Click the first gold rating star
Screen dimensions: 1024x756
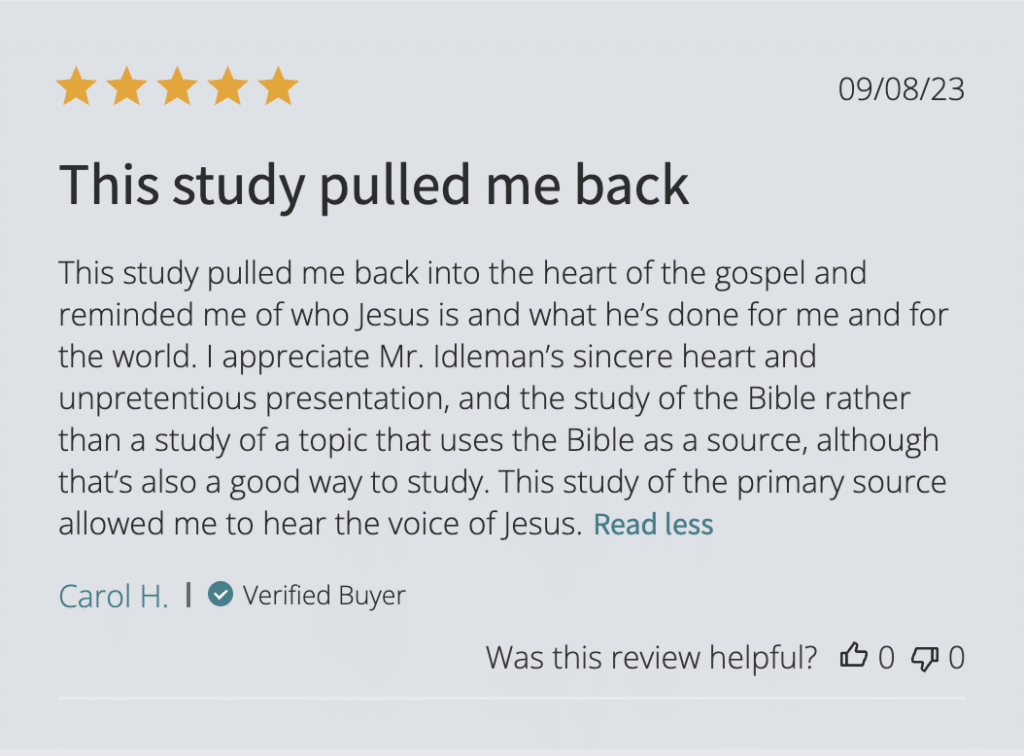76,88
